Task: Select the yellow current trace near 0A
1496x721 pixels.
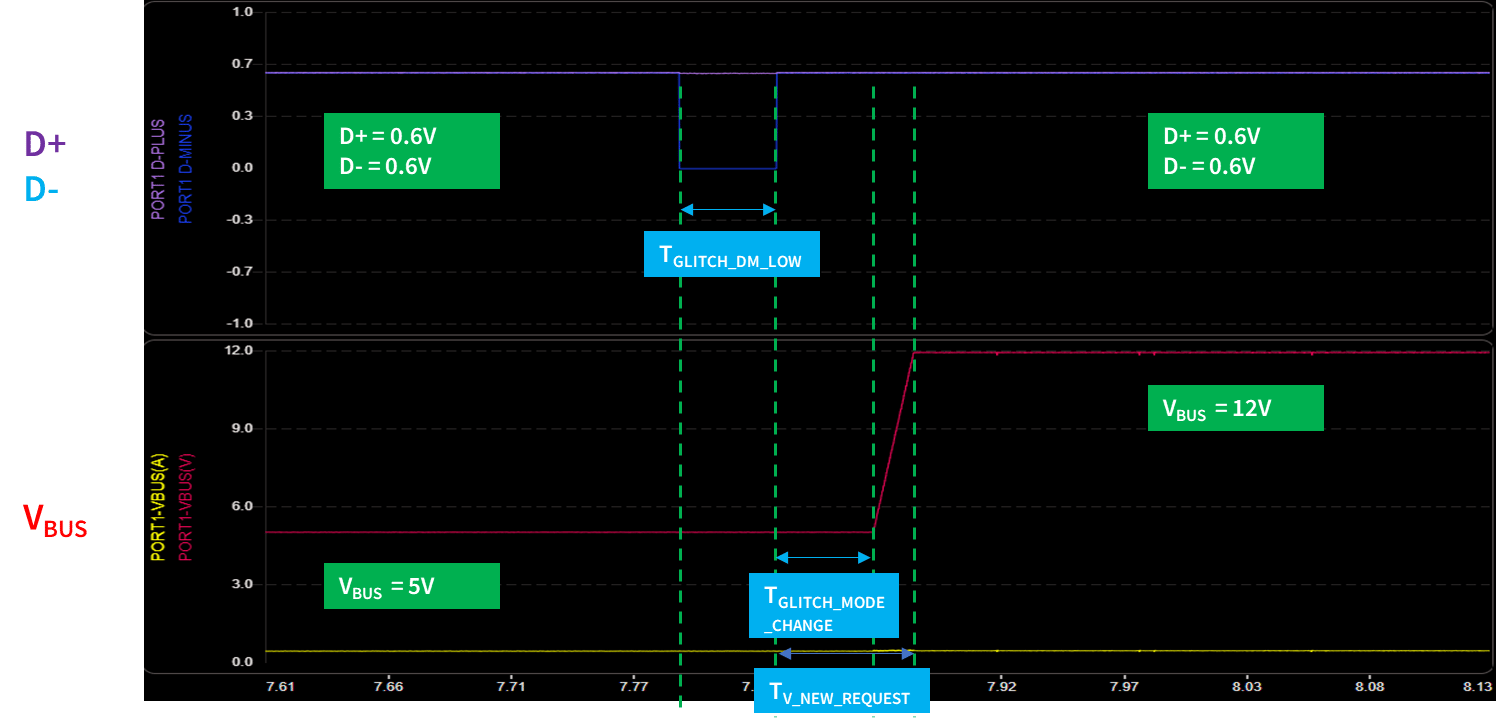Action: pos(500,649)
